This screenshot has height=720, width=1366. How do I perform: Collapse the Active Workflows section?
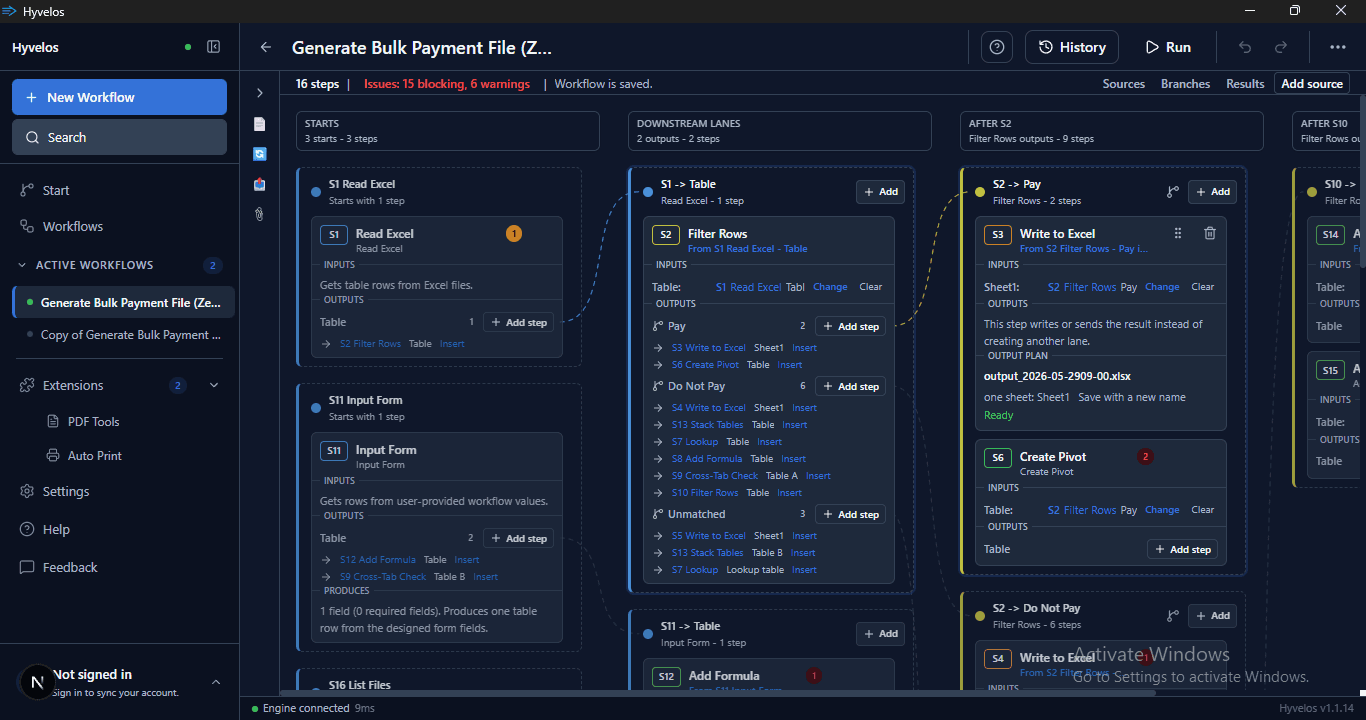pyautogui.click(x=22, y=265)
